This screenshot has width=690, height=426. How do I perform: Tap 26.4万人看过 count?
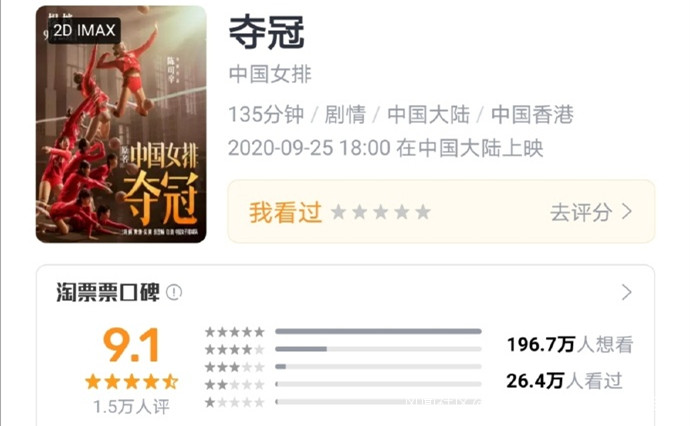565,381
